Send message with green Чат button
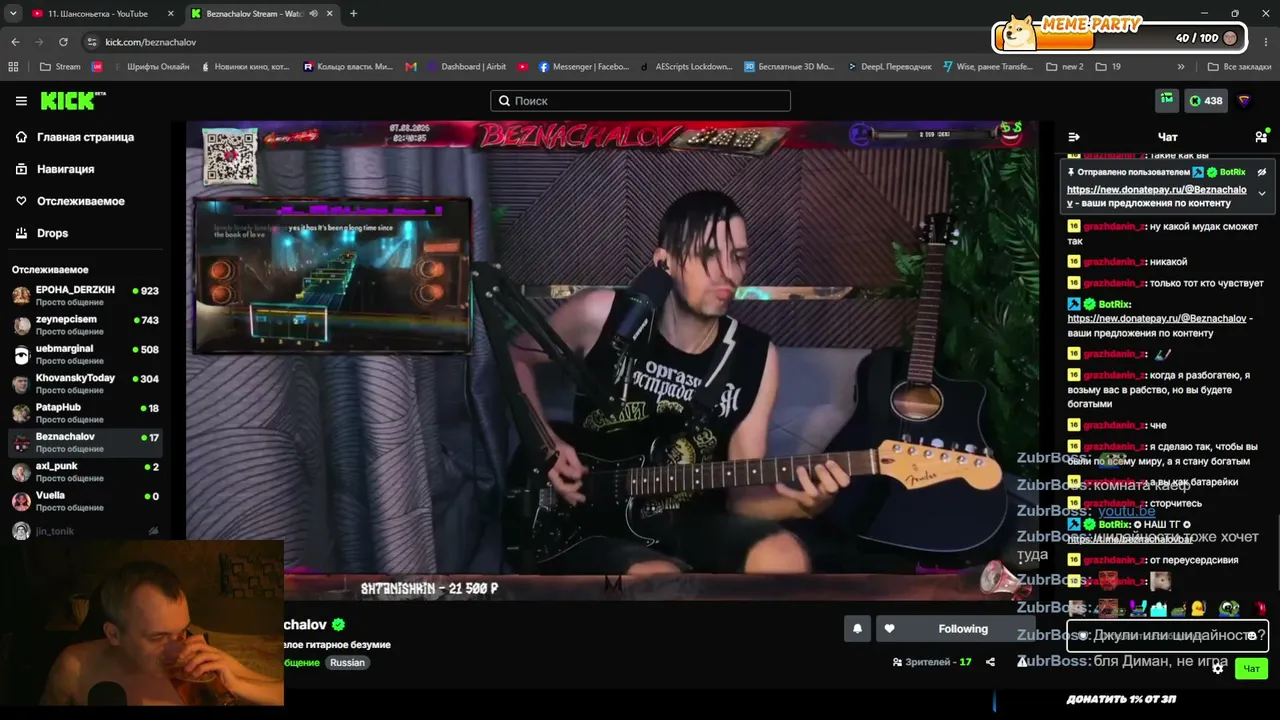This screenshot has height=720, width=1280. pyautogui.click(x=1251, y=668)
